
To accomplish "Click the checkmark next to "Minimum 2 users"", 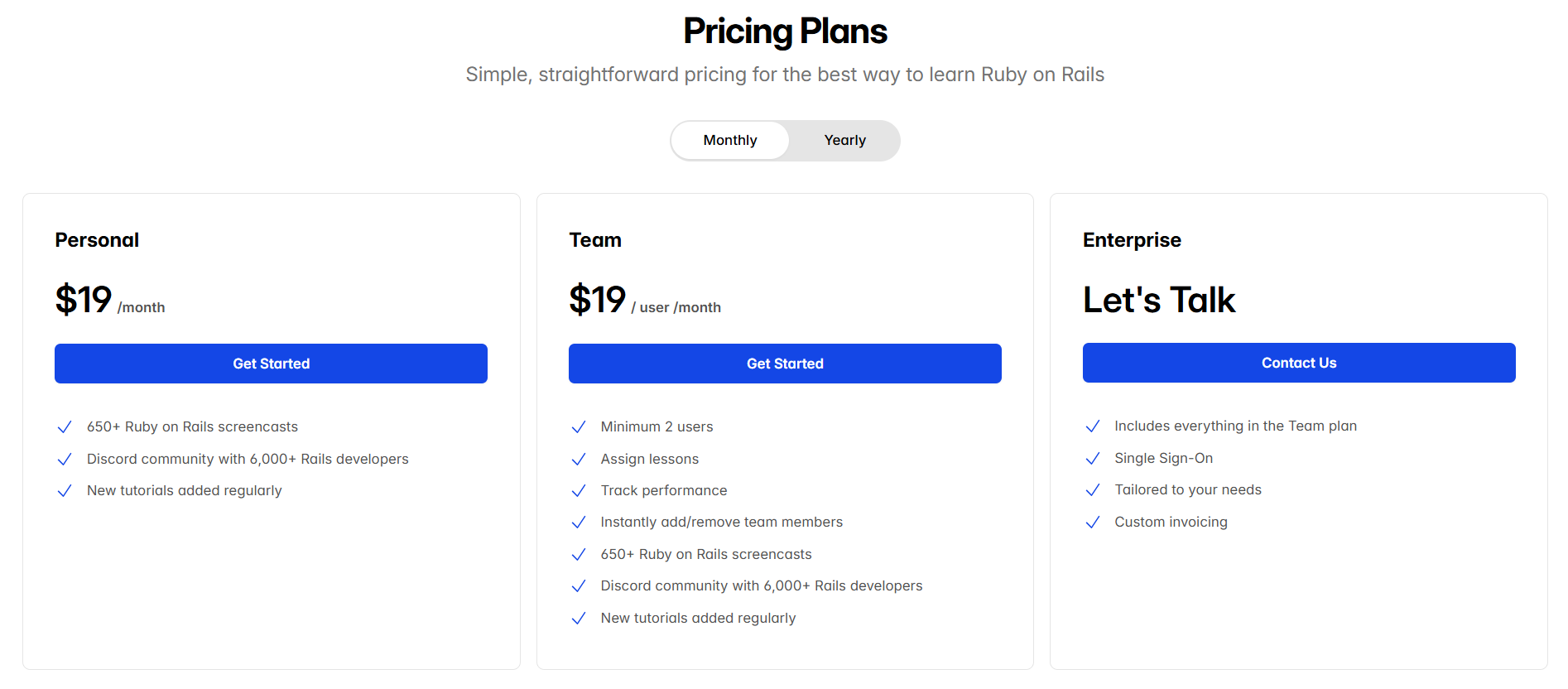I will tap(578, 426).
